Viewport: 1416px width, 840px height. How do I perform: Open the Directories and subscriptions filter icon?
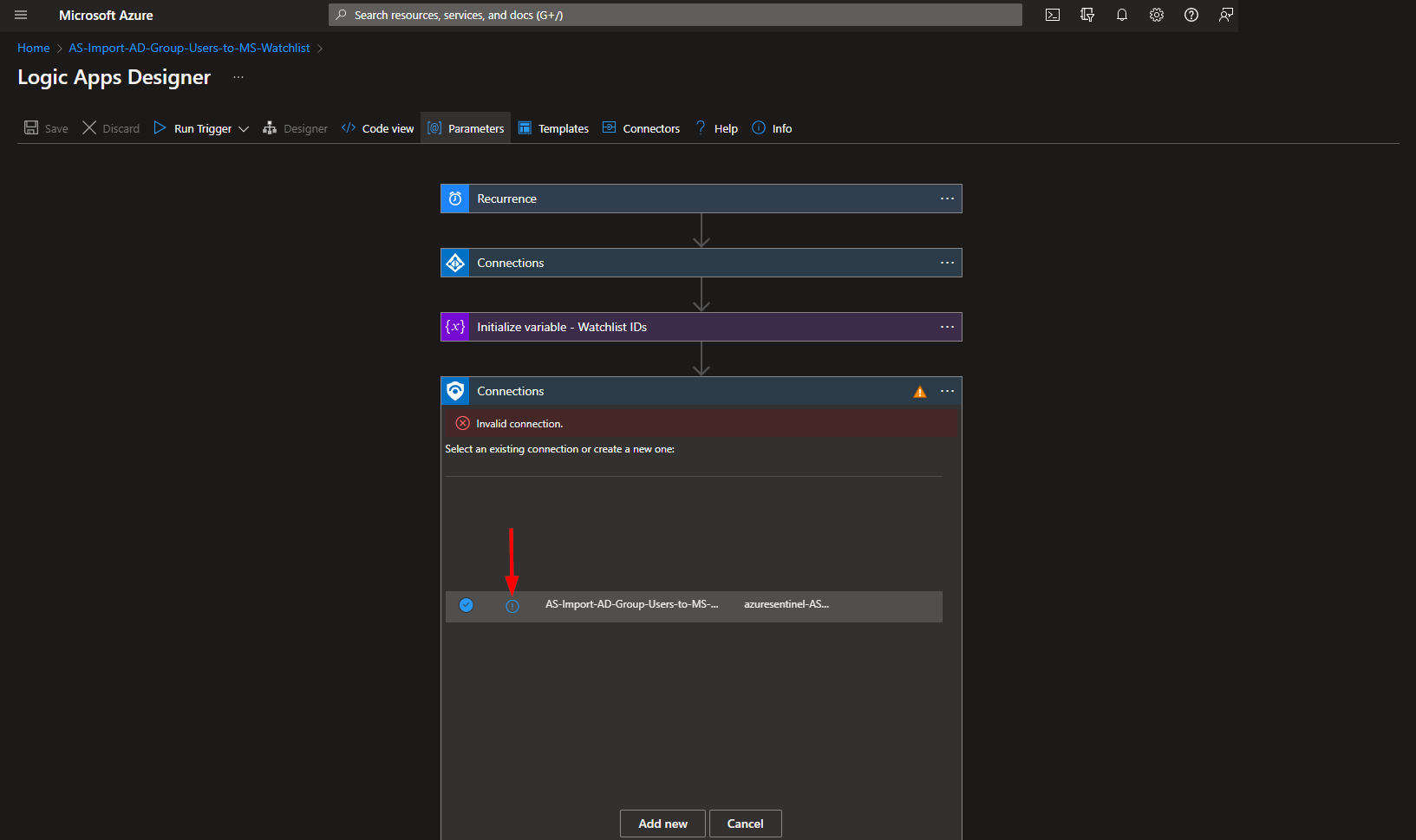point(1087,15)
